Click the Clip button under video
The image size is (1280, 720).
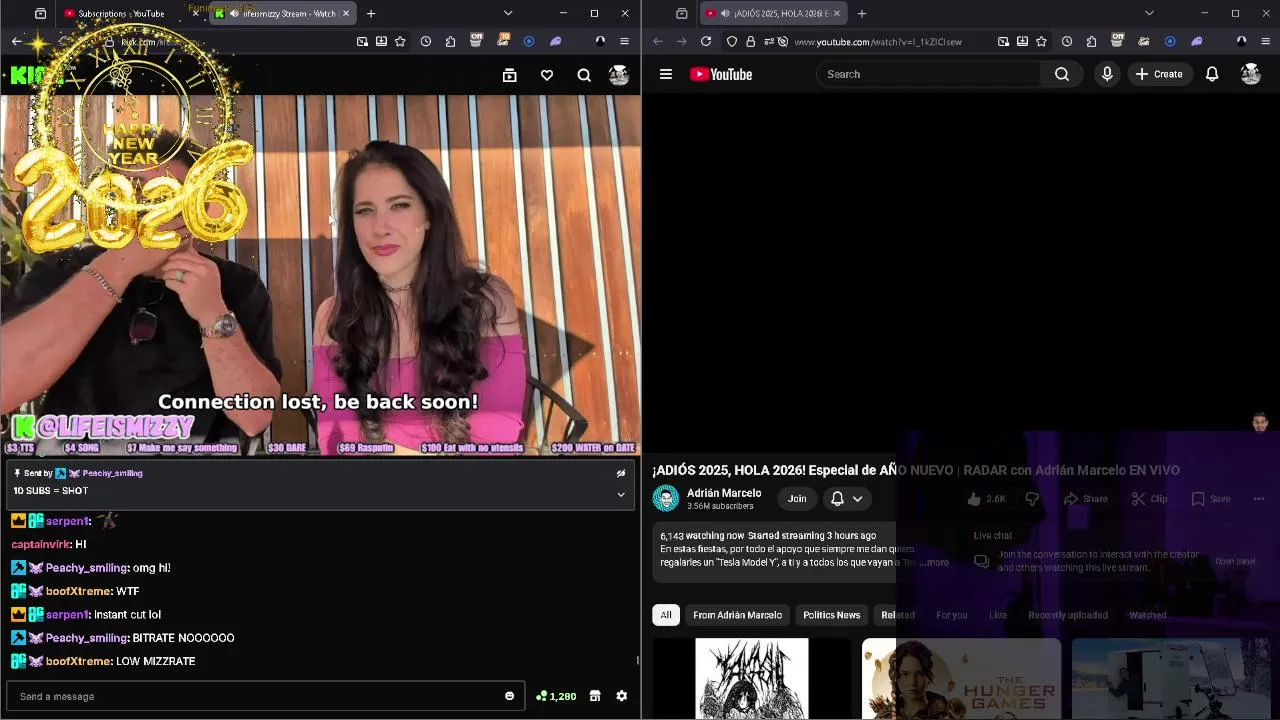1150,499
